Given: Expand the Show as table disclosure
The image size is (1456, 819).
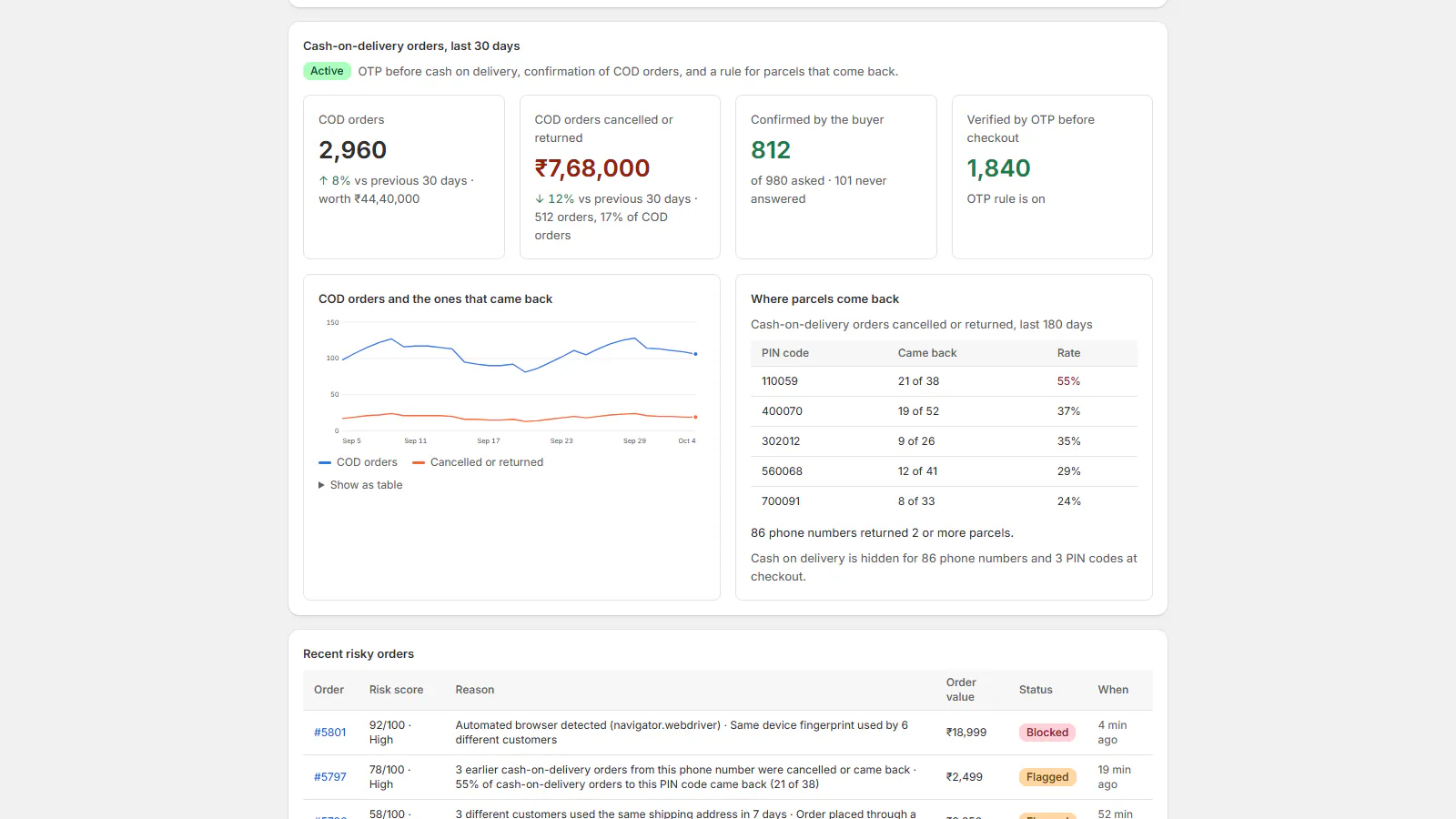Looking at the screenshot, I should [x=360, y=485].
